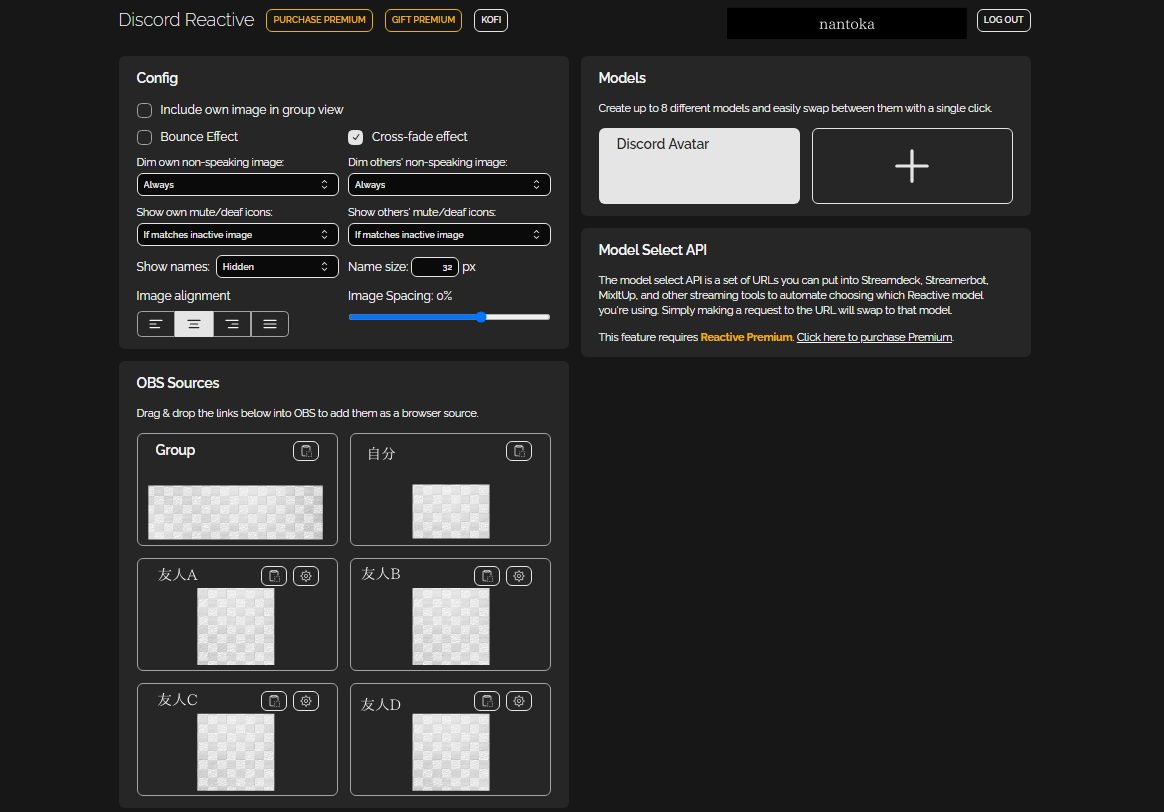Select right image alignment

click(232, 323)
